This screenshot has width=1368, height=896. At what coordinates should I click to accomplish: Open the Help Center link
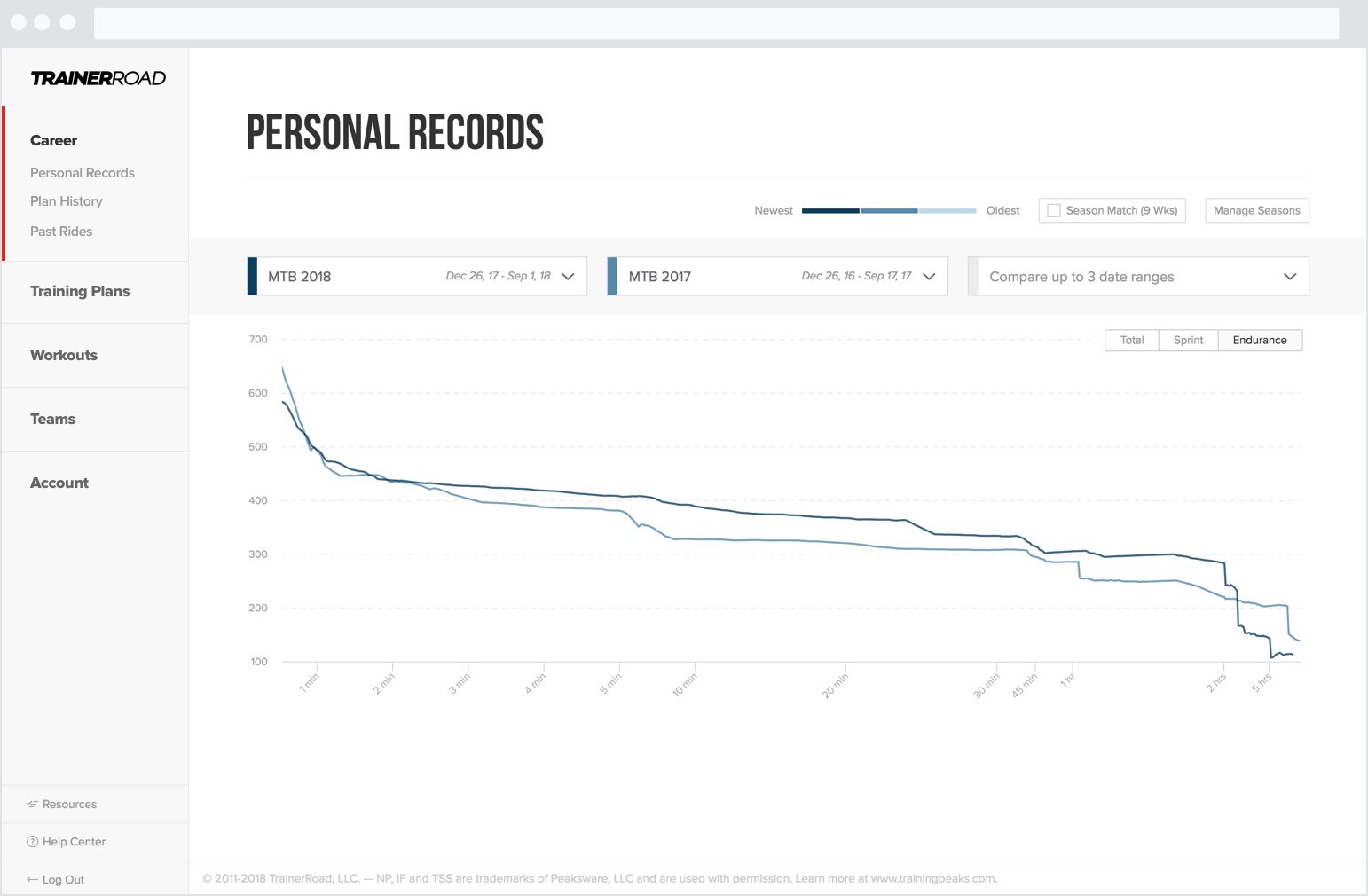pyautogui.click(x=74, y=842)
